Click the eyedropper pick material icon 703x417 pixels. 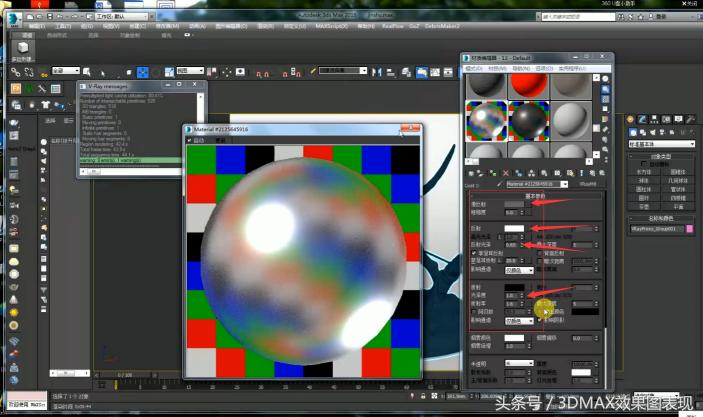pyautogui.click(x=499, y=184)
